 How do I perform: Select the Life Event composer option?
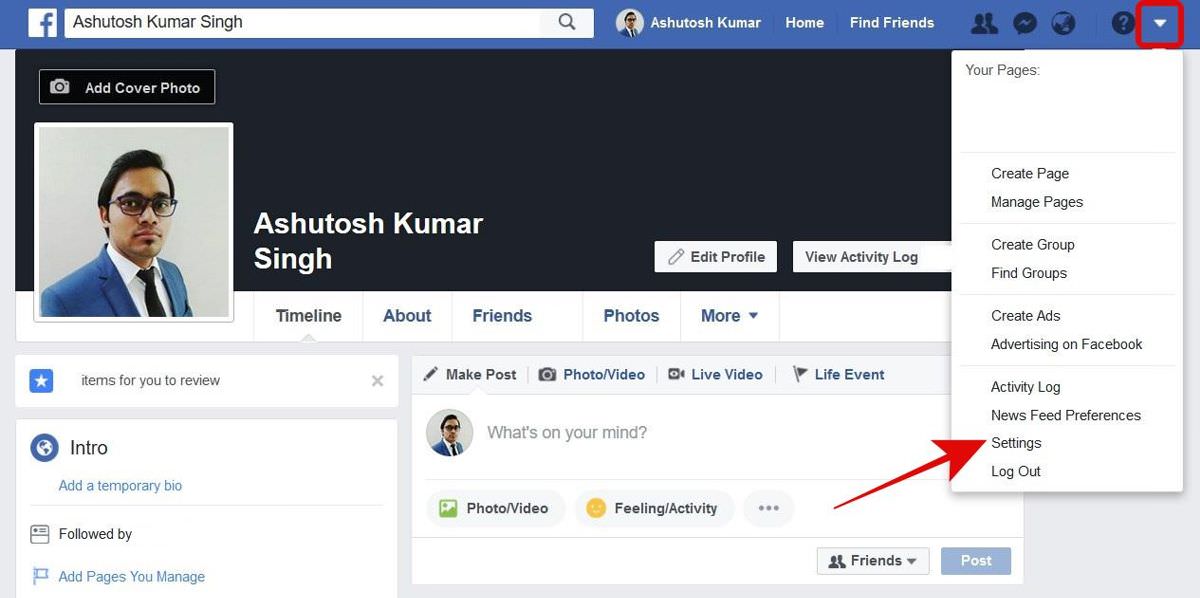838,374
